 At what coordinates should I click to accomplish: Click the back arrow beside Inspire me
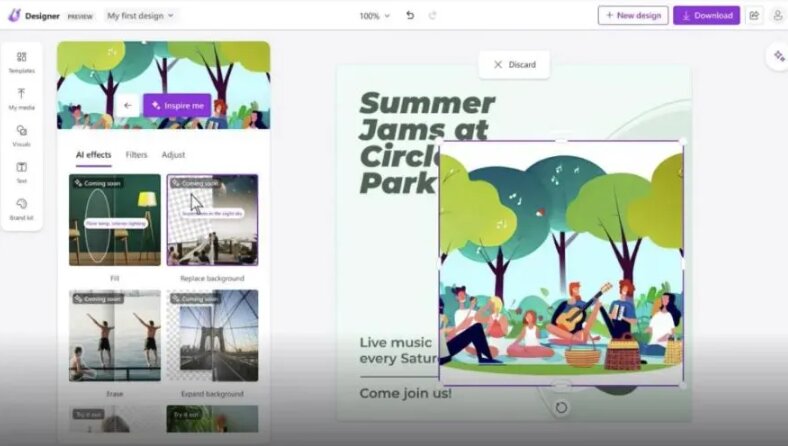127,105
